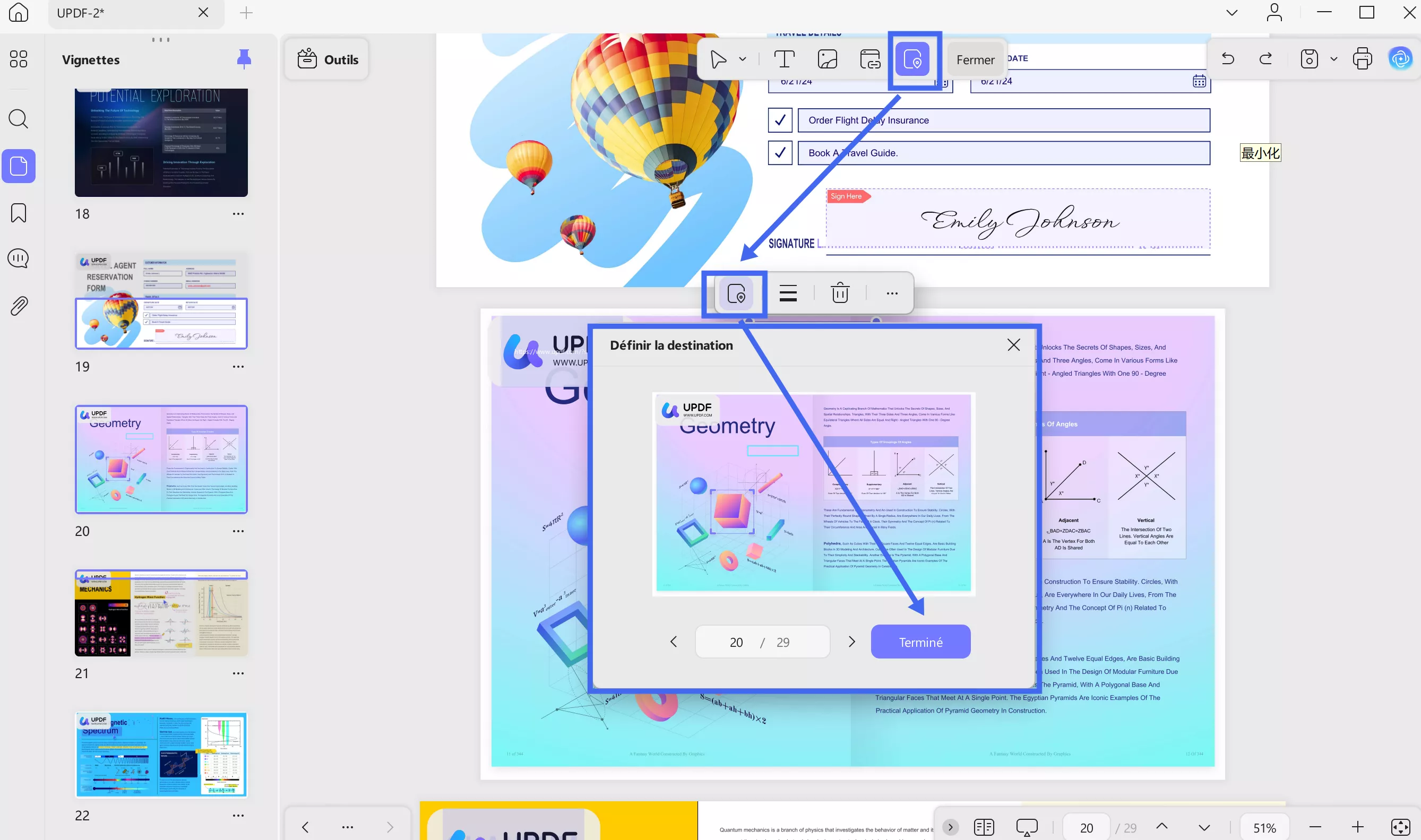The width and height of the screenshot is (1421, 840).
Task: Zoom in with plus button
Action: point(1357,827)
